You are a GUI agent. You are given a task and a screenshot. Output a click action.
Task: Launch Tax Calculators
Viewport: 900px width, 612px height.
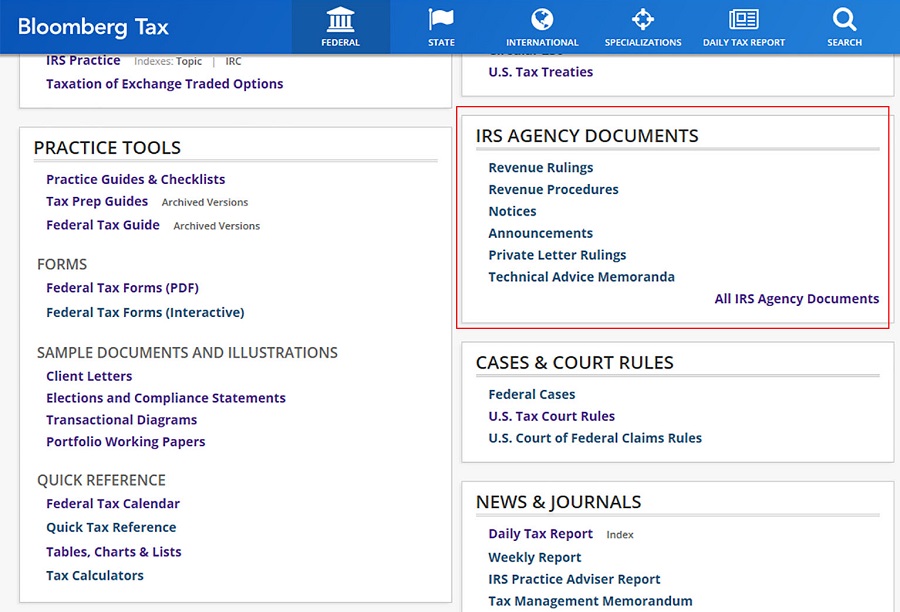pyautogui.click(x=95, y=576)
